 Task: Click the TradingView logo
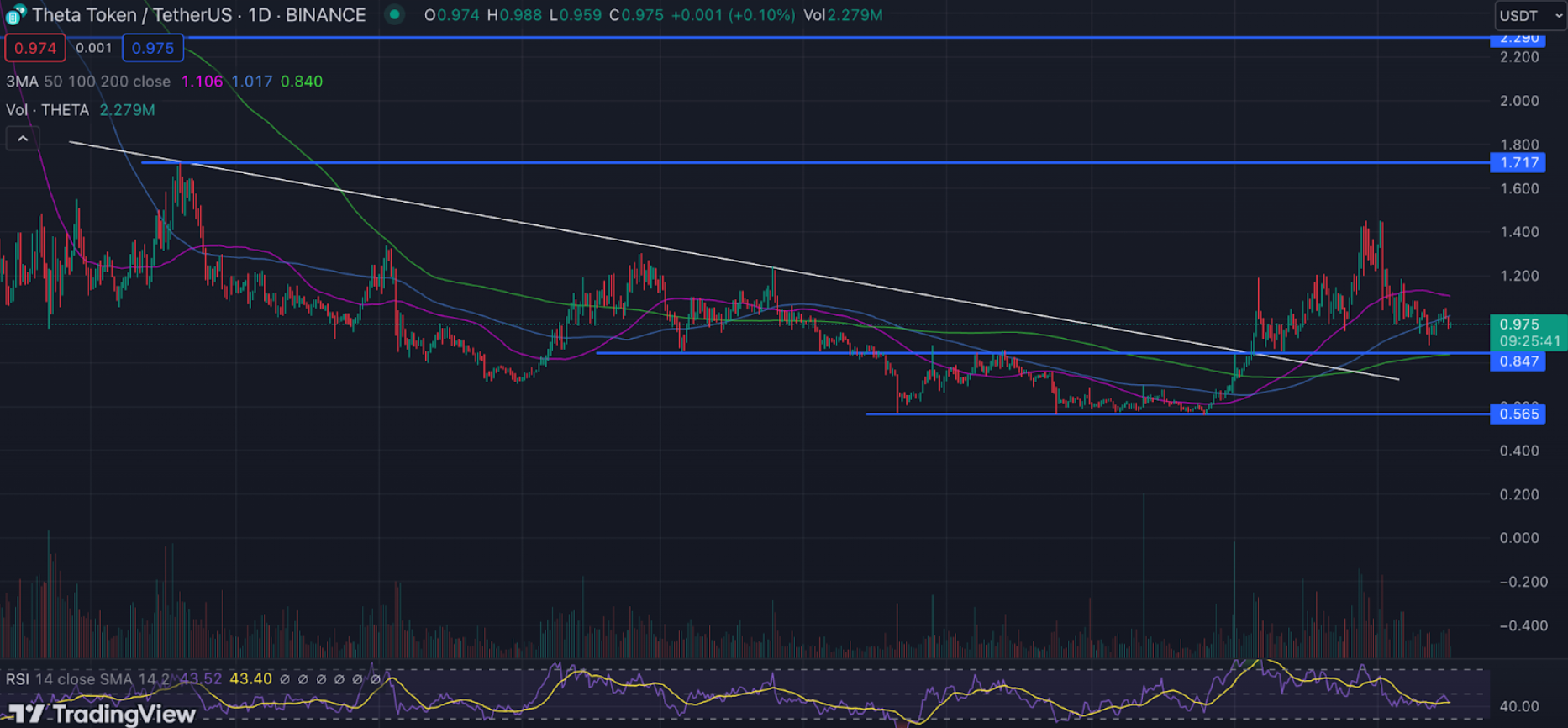(x=102, y=714)
